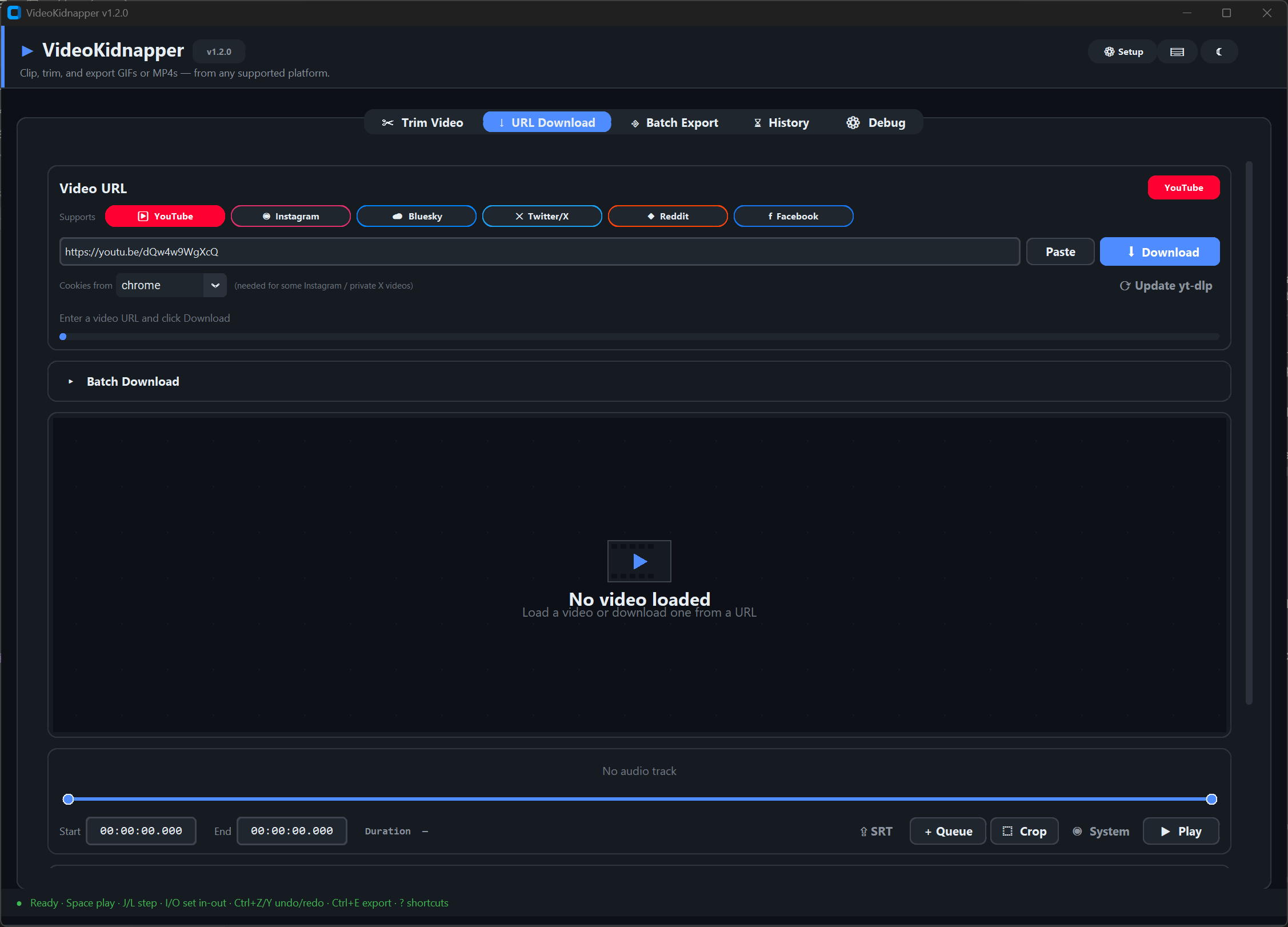This screenshot has height=927, width=1288.
Task: Select the Reddit platform chip
Action: [668, 216]
